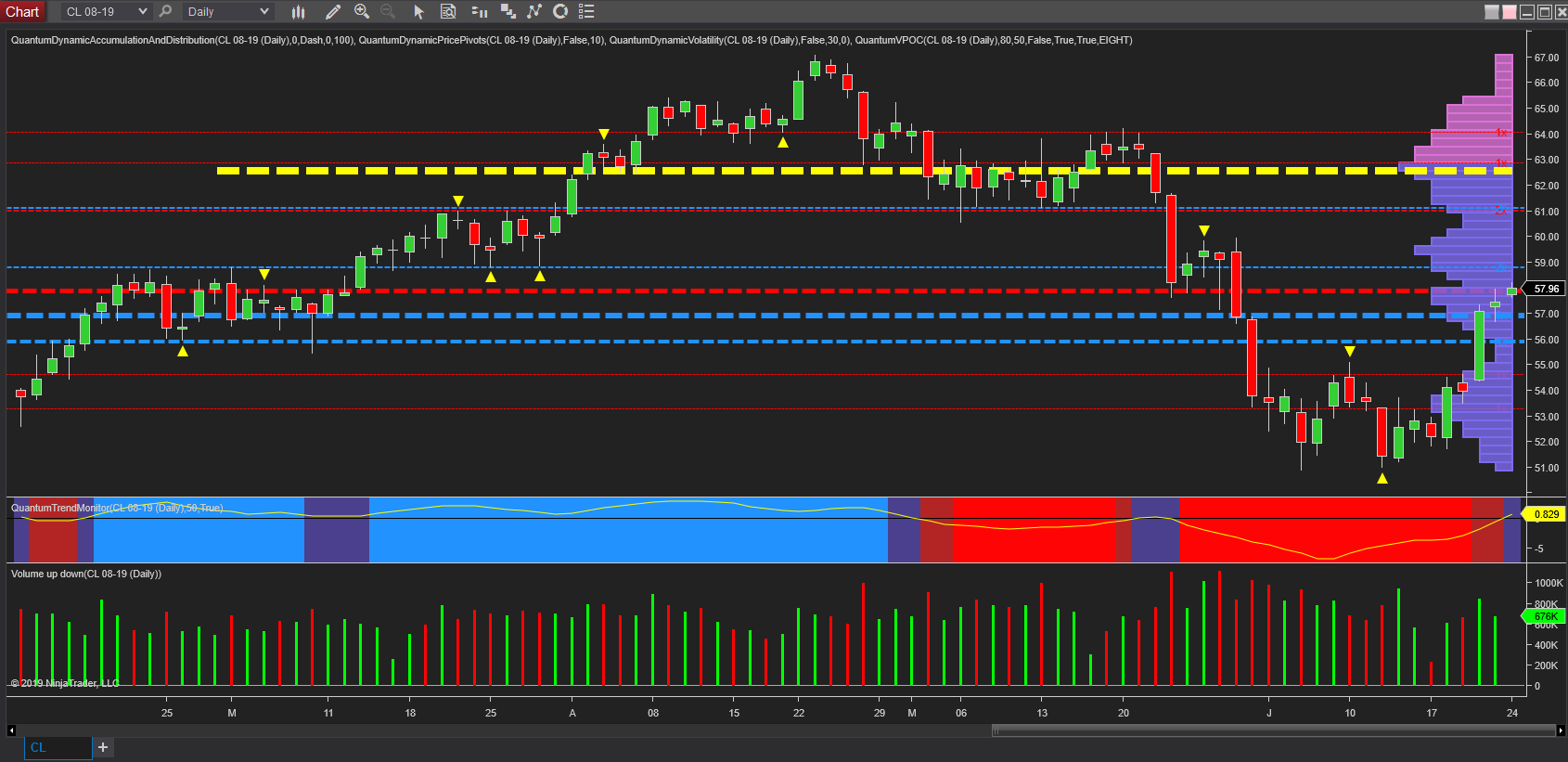Click the yellow dashed volume point of control line
Image resolution: width=1568 pixels, height=762 pixels.
[x=863, y=171]
